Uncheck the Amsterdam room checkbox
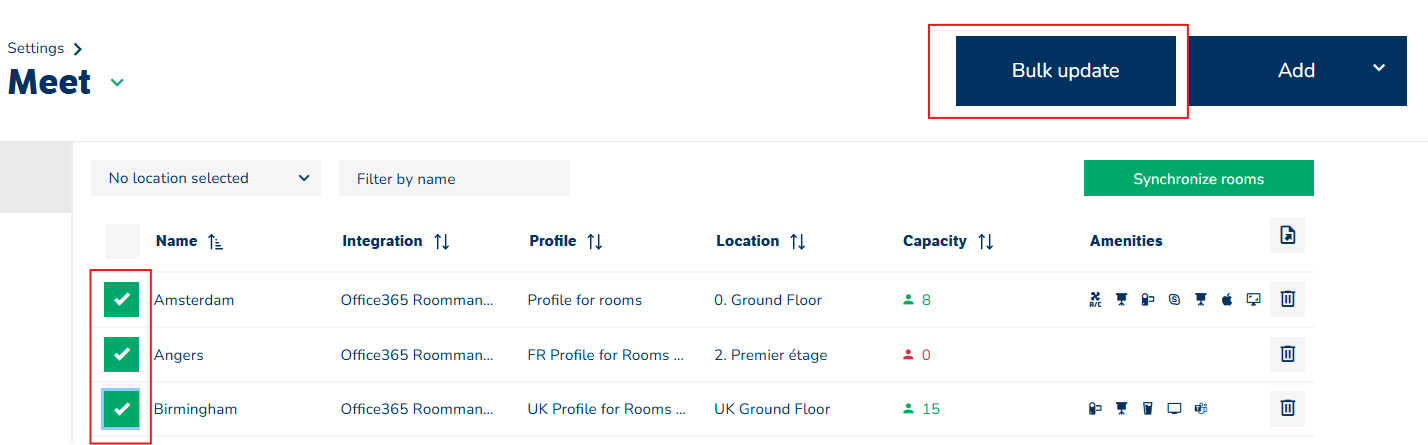 pyautogui.click(x=122, y=299)
